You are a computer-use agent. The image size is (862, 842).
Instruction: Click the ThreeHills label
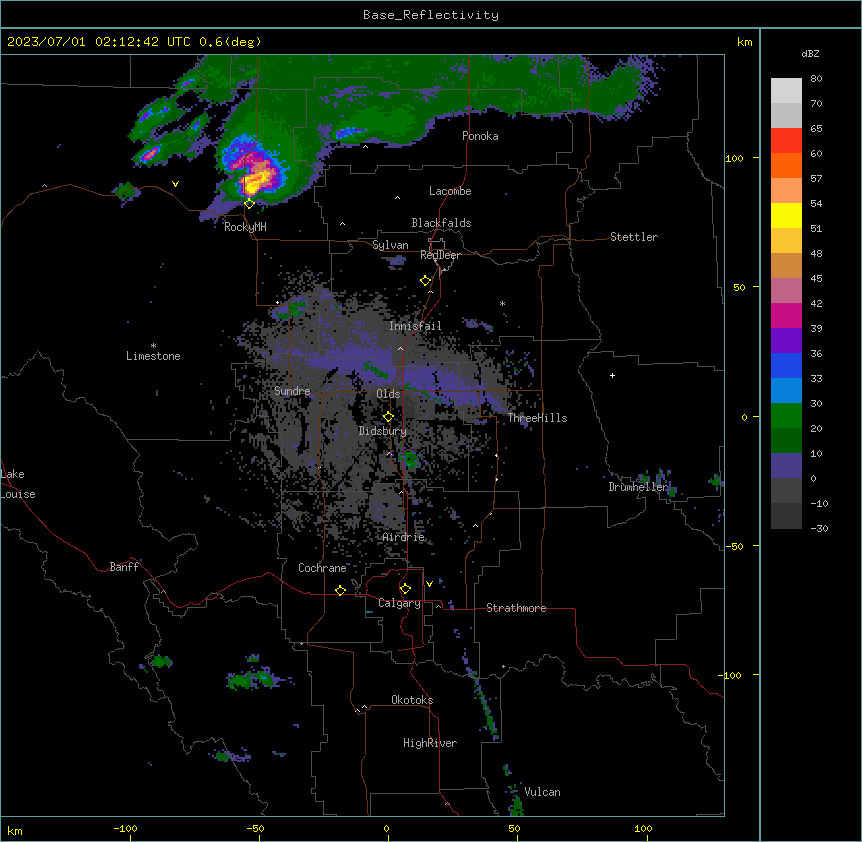coord(537,418)
